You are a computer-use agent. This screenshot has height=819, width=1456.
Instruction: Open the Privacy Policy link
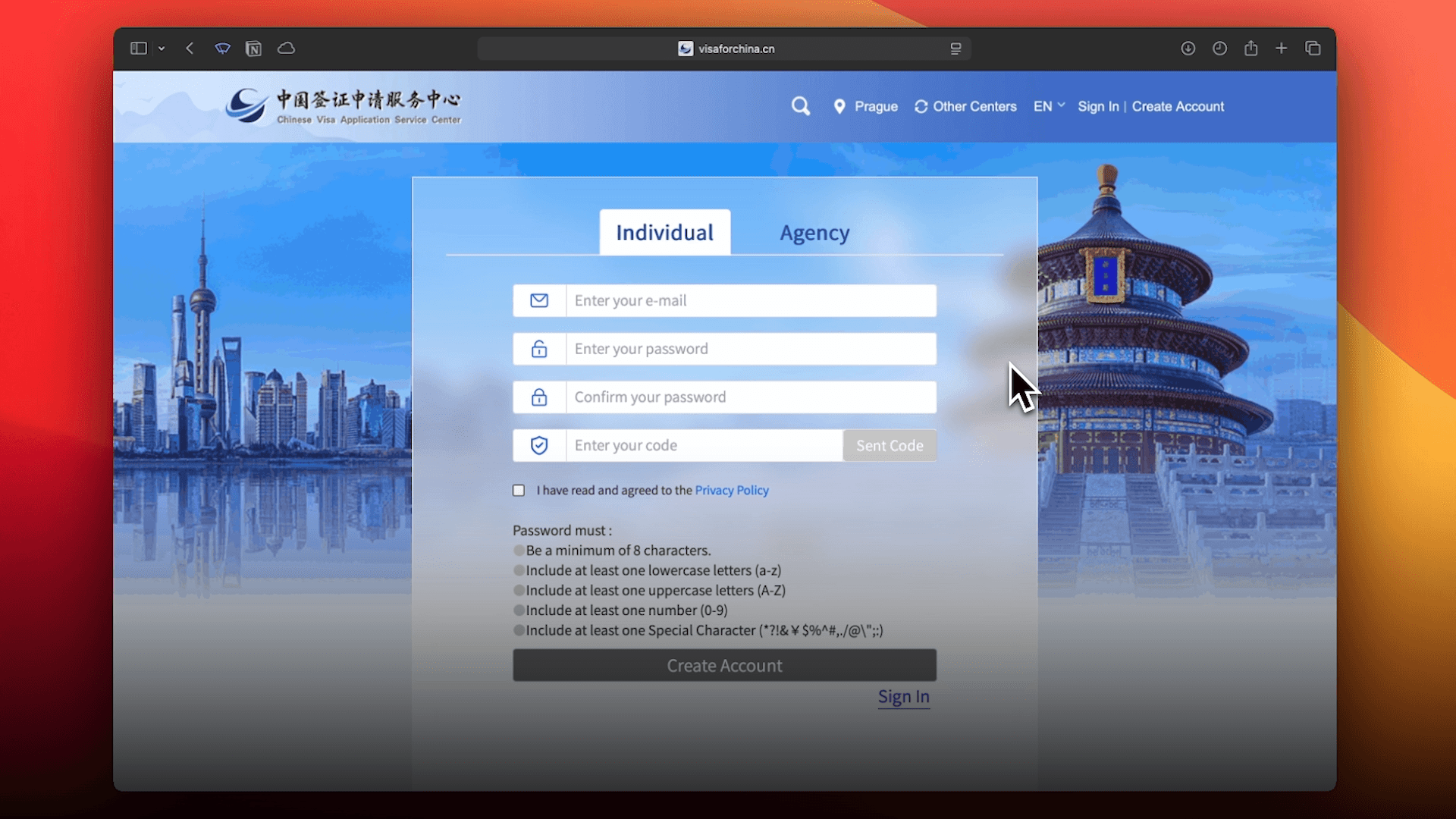point(731,491)
